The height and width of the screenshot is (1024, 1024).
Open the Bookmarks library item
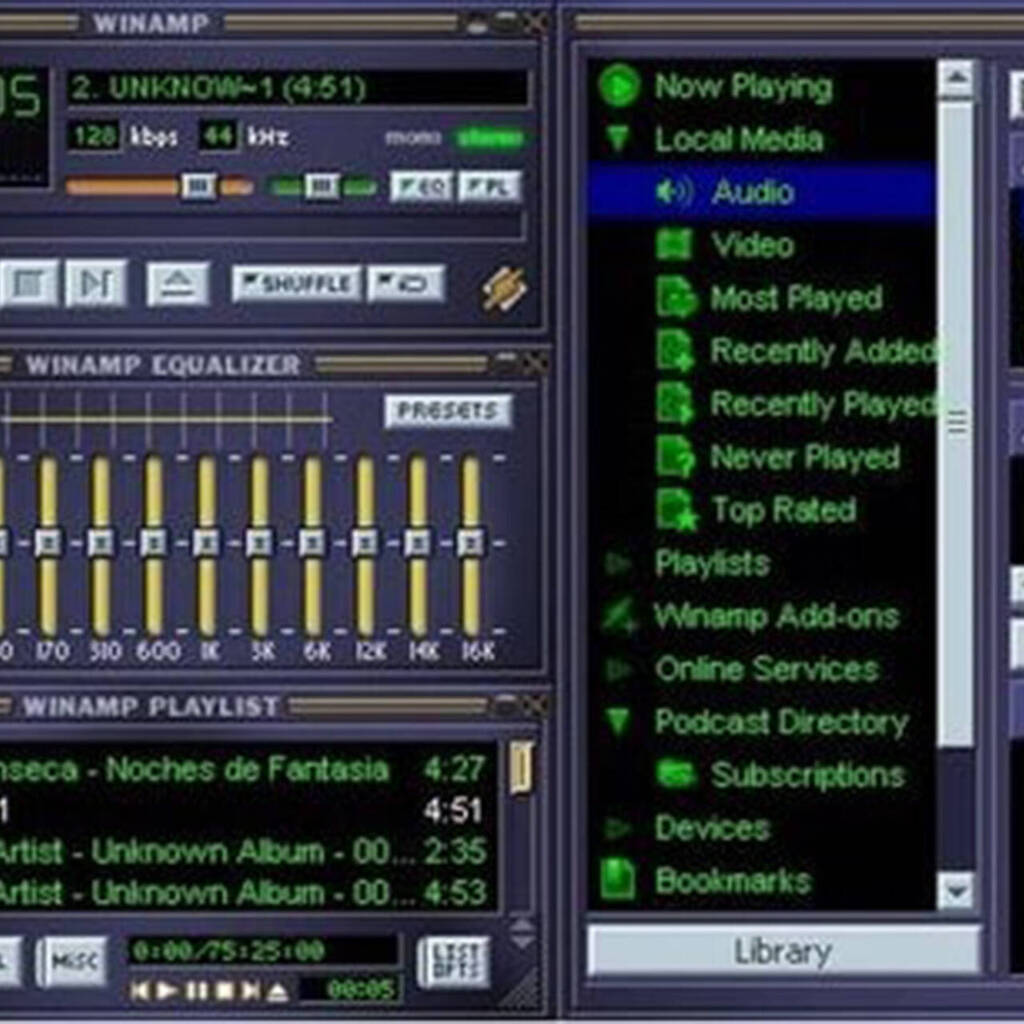click(732, 881)
